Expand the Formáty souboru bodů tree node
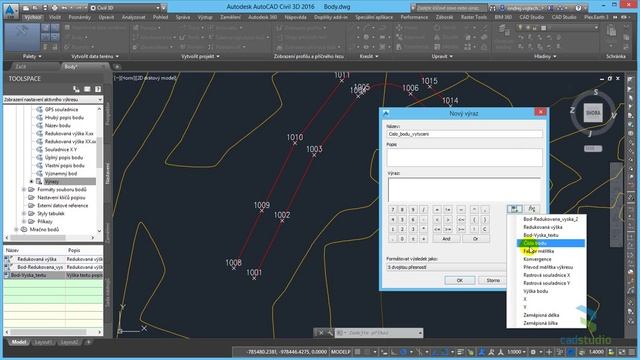This screenshot has width=640, height=360. pyautogui.click(x=24, y=189)
